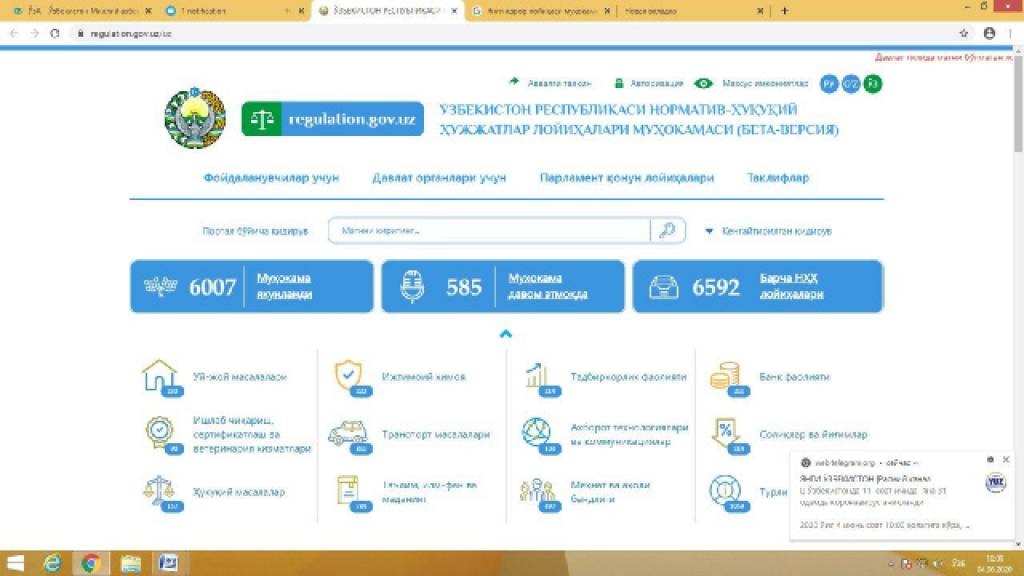This screenshot has height=576, width=1024.
Task: Open the 585 ongoing discussions tile
Action: click(503, 287)
